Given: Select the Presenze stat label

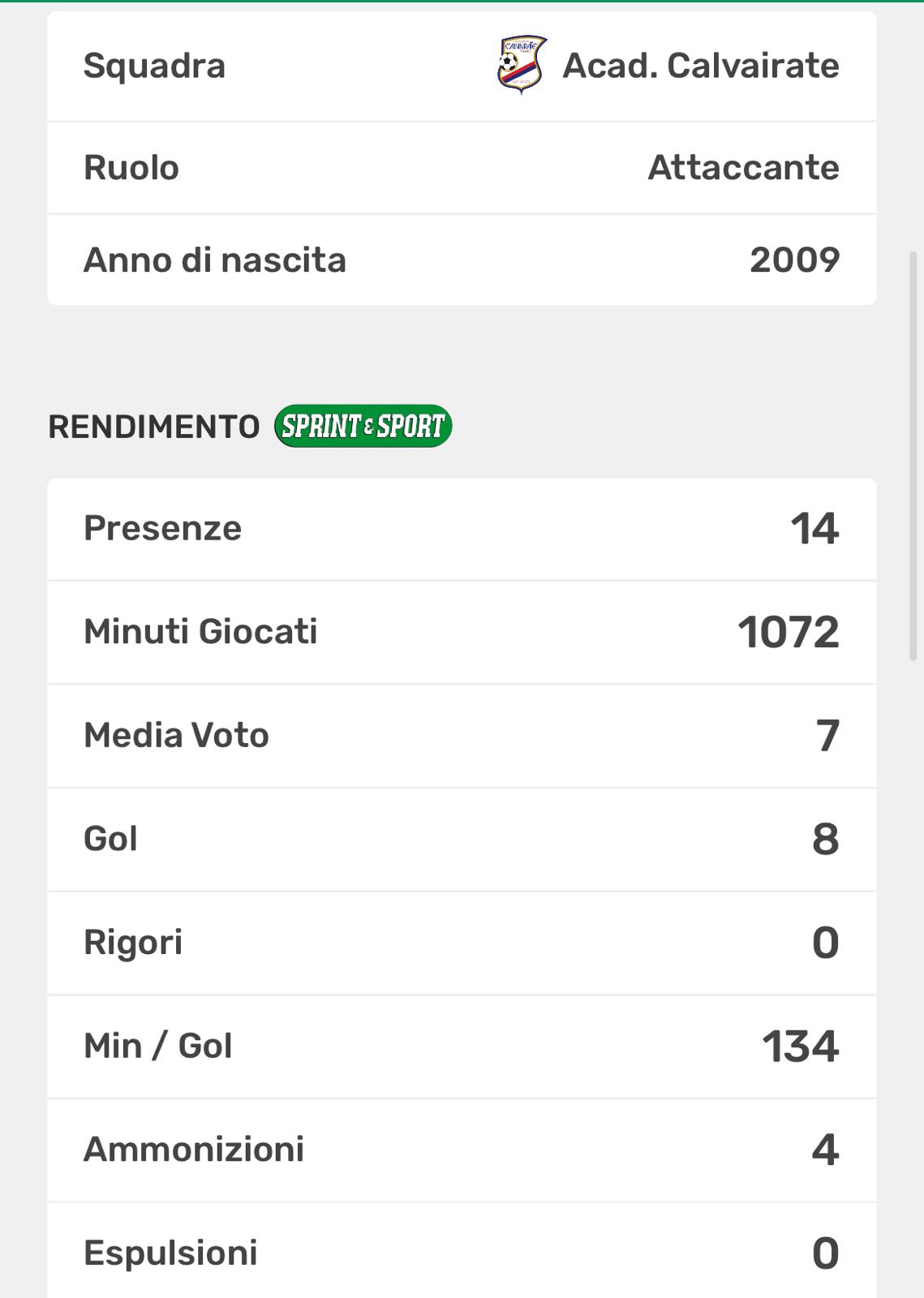Looking at the screenshot, I should coord(163,528).
